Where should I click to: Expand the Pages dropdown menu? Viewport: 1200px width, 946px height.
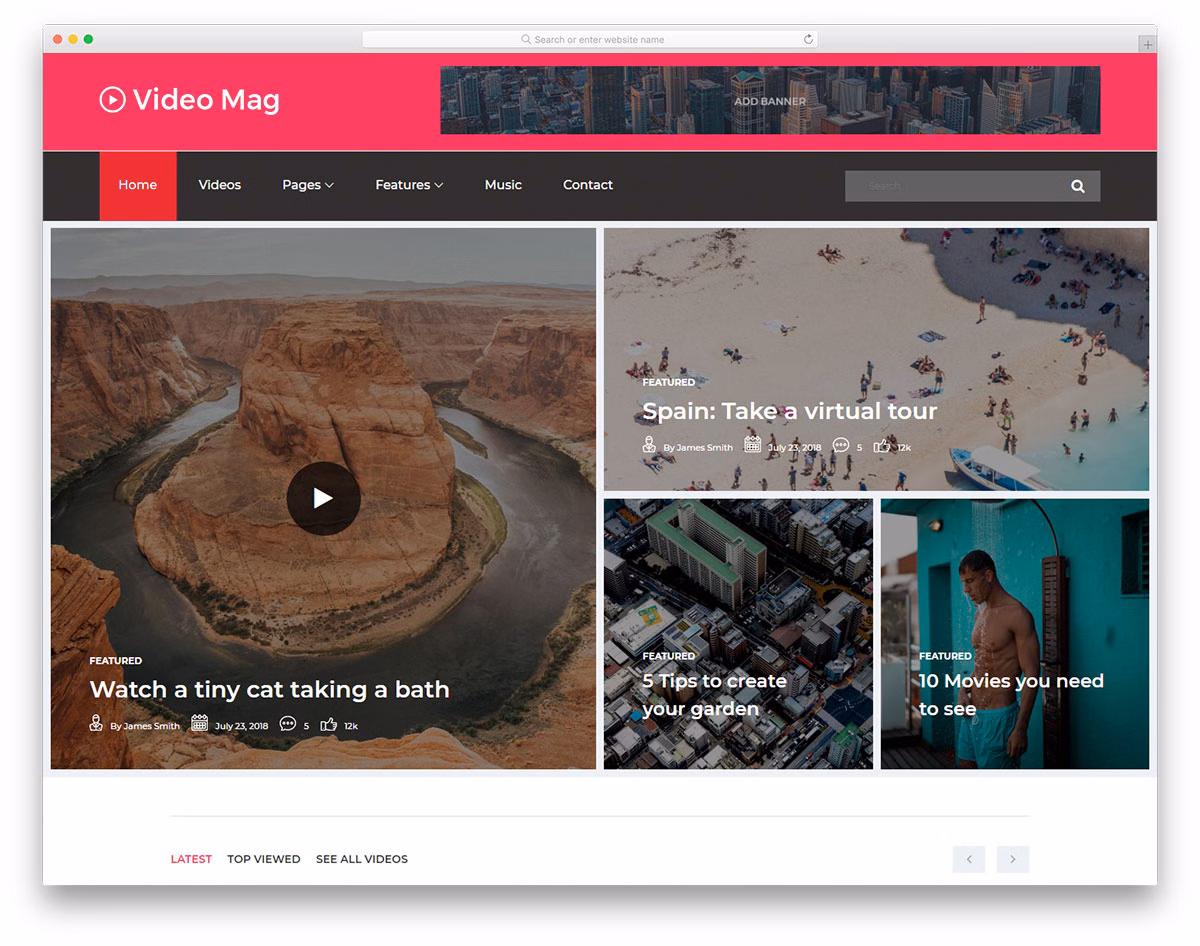[307, 185]
